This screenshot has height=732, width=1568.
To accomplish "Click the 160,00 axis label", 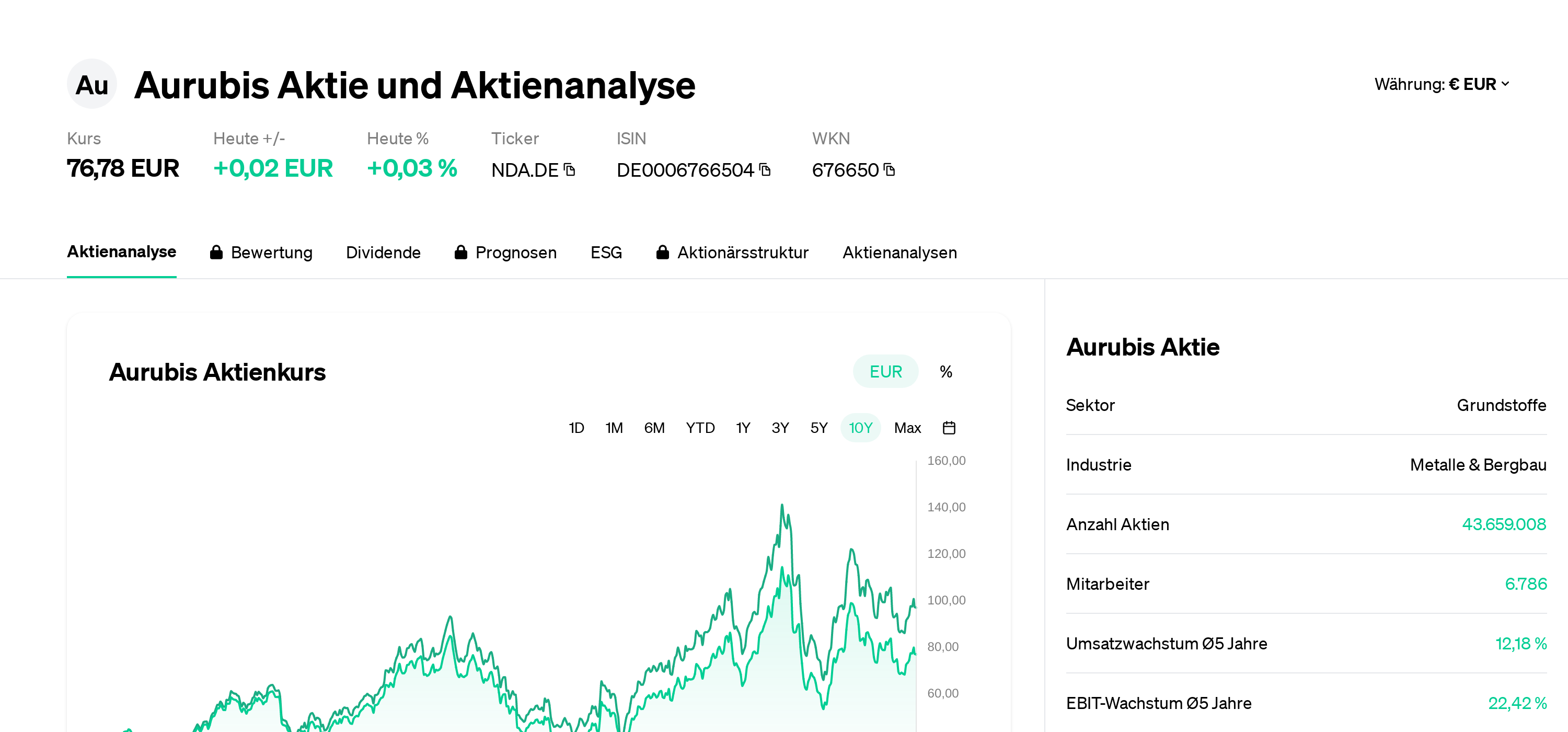I will (x=946, y=461).
